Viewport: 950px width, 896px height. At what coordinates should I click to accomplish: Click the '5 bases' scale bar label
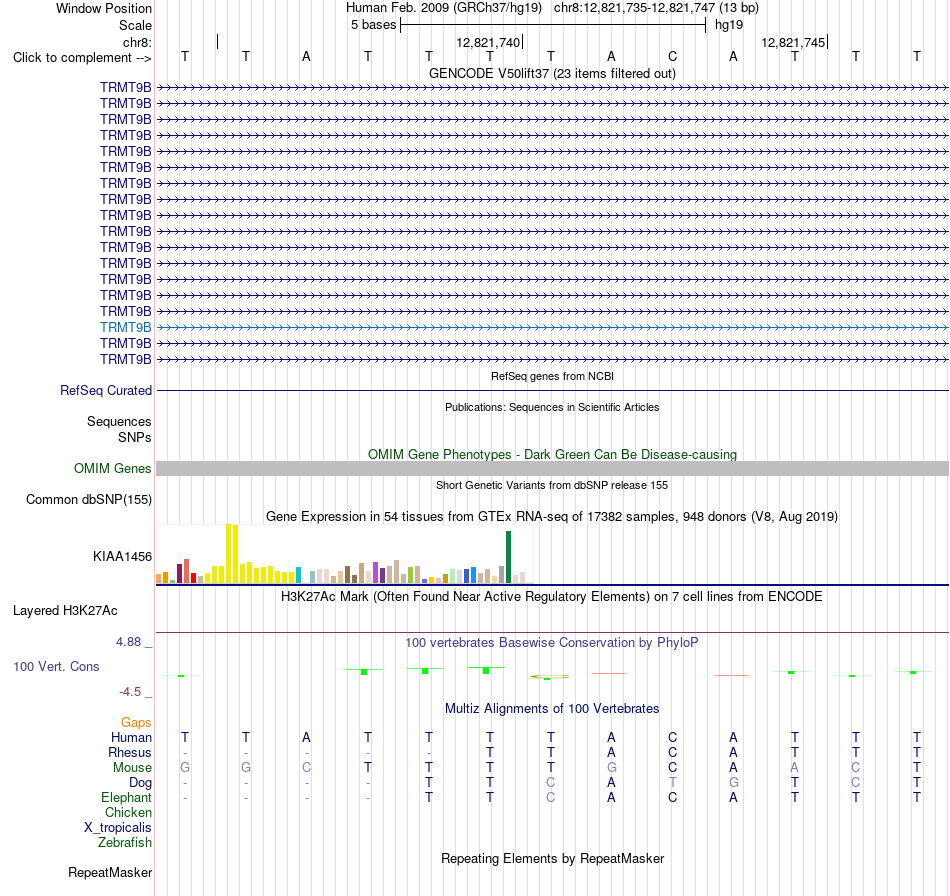(373, 25)
